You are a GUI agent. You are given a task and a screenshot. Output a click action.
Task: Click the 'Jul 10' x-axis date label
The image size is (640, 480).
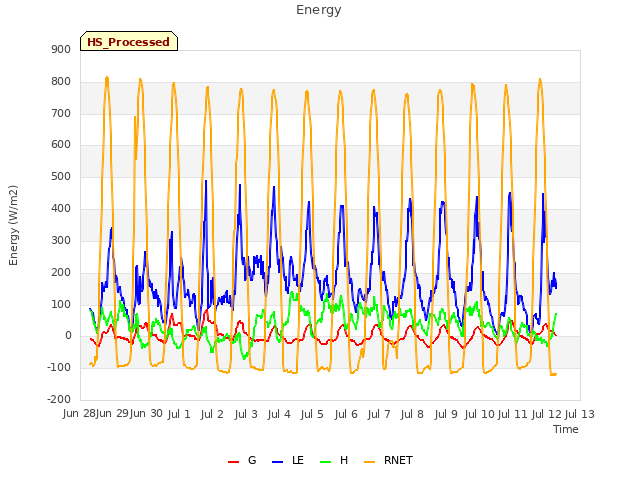click(480, 414)
